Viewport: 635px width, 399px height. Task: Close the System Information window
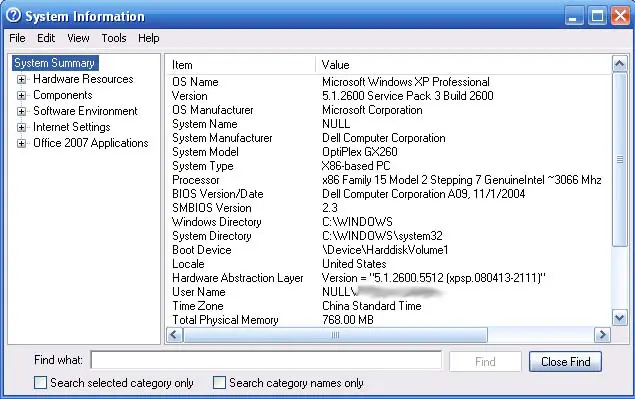[620, 17]
